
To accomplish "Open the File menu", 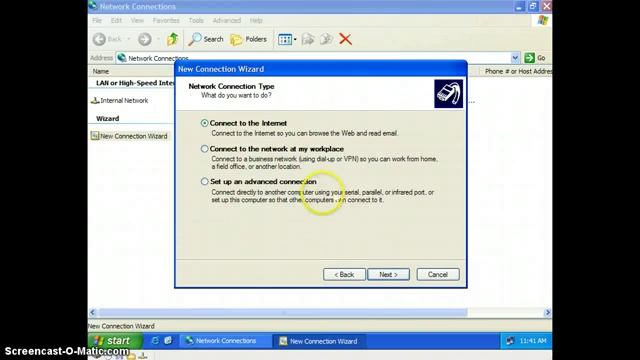I will pos(97,20).
